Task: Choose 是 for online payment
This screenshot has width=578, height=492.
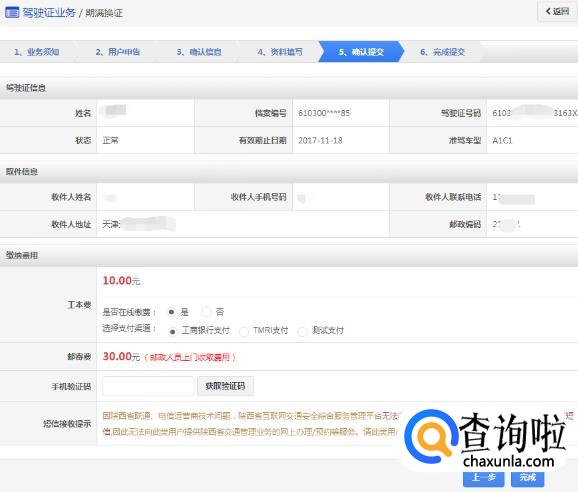Action: coord(171,312)
